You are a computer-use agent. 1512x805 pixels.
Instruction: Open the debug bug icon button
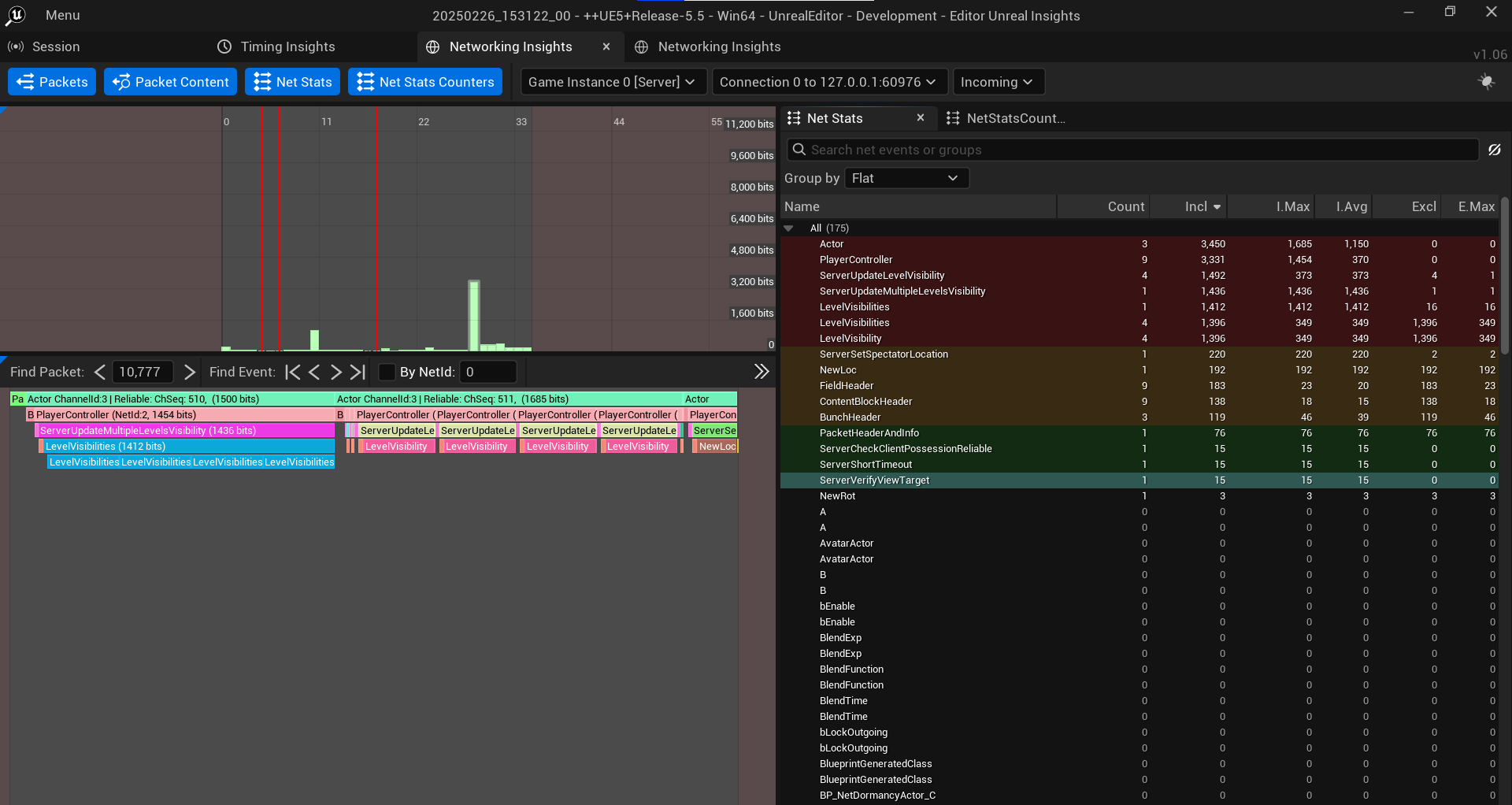1486,82
